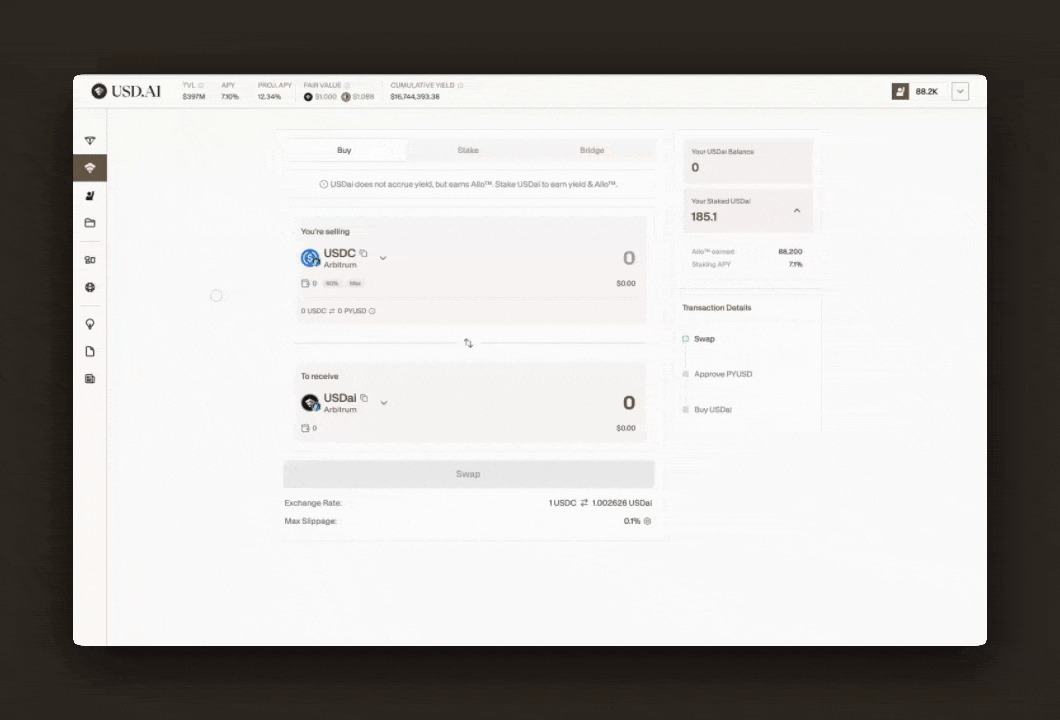Collapse the Your Staked USDai panel

(x=797, y=211)
